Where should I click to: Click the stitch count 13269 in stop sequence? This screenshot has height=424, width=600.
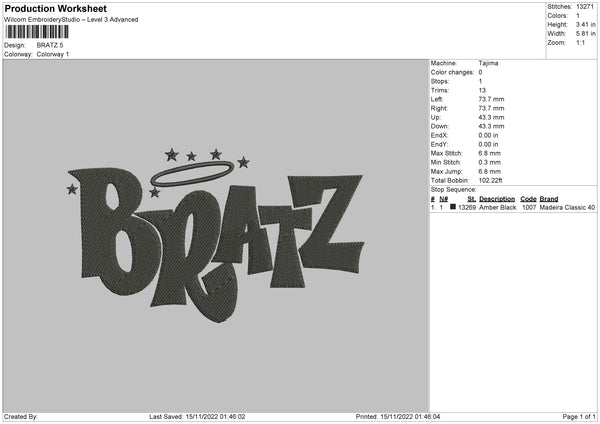467,207
